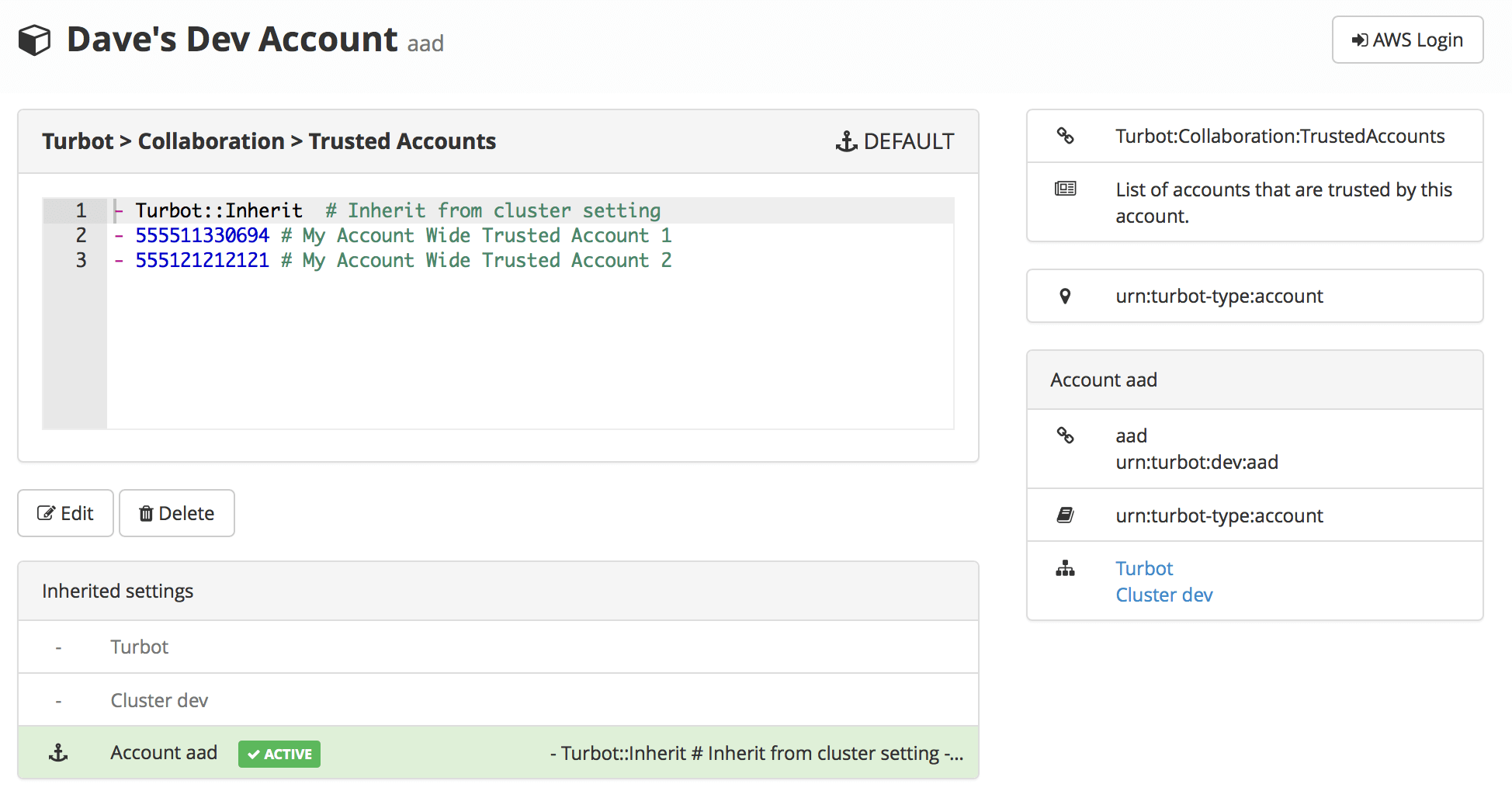Click the link icon beside aad urn:turbot:dev:aad

click(1066, 435)
